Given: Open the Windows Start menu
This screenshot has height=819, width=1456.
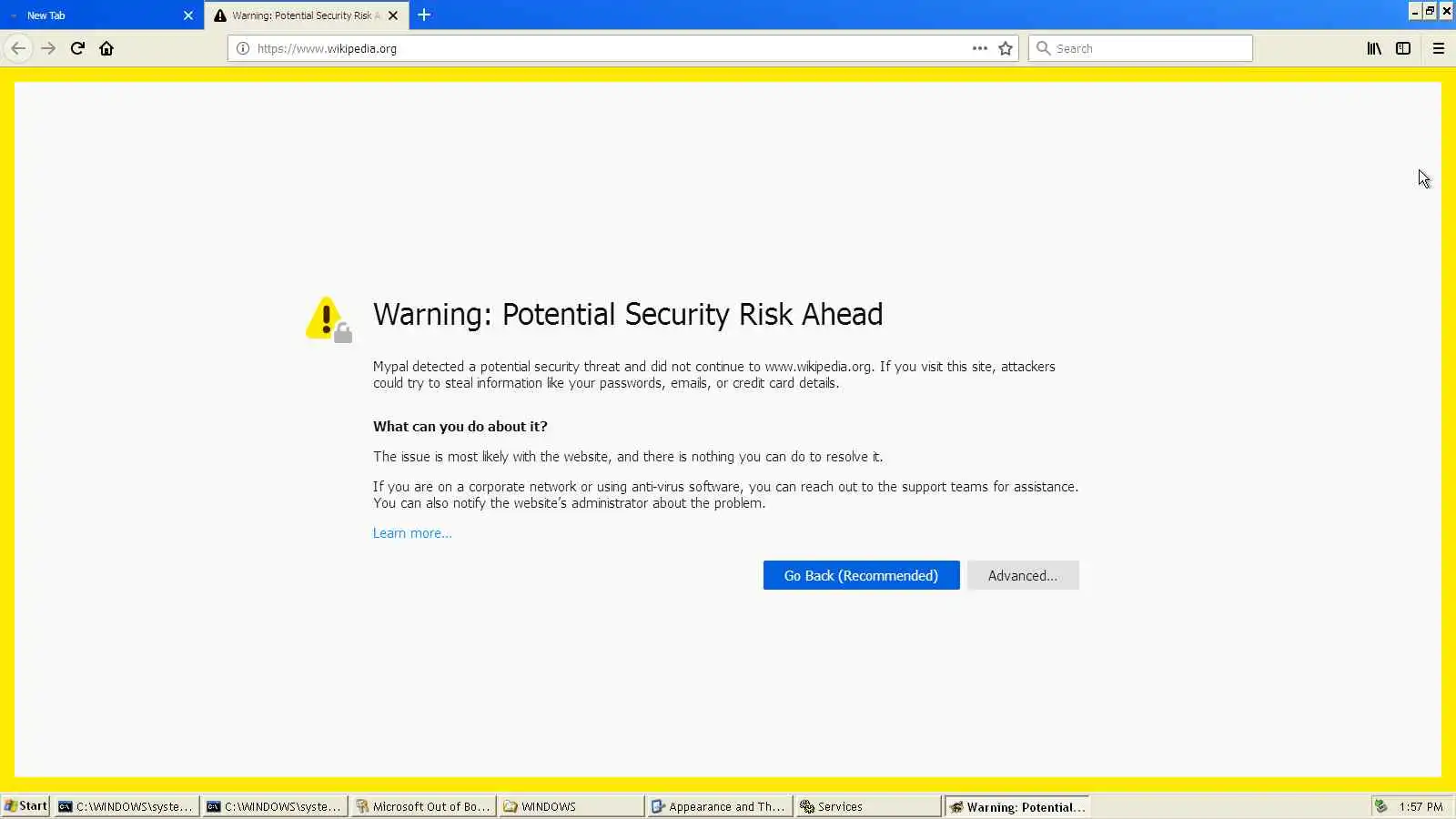Looking at the screenshot, I should coord(26,806).
